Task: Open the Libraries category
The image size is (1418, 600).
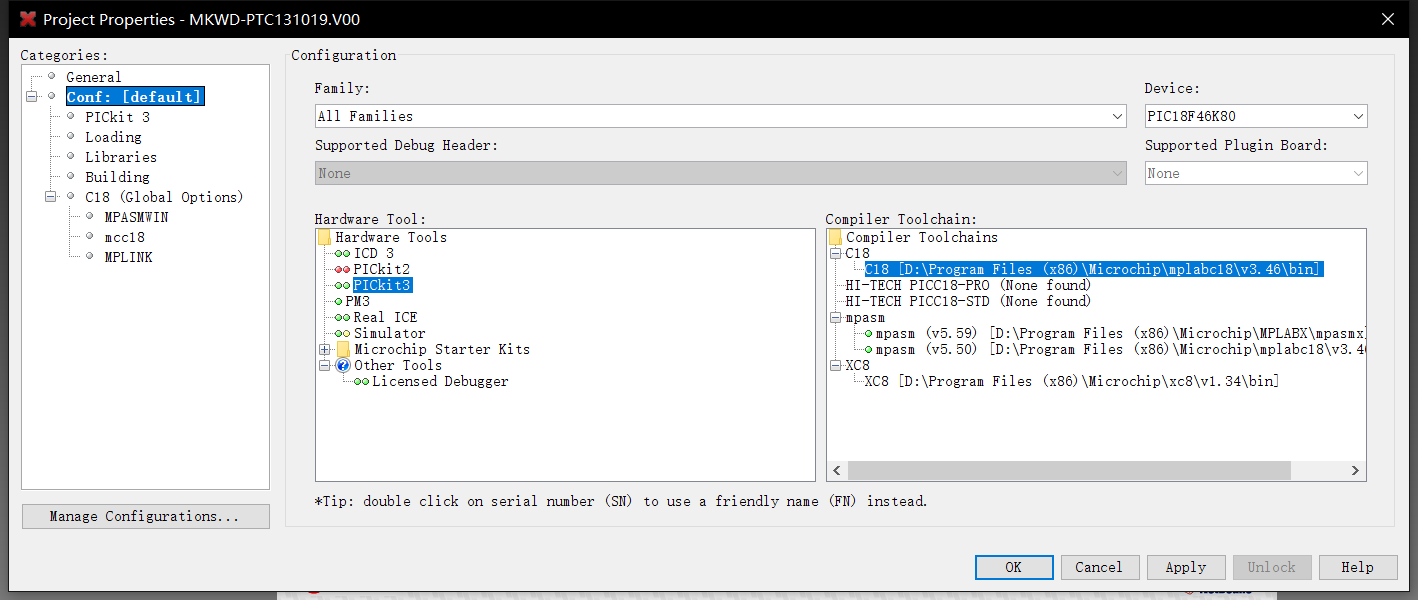Action: (x=121, y=157)
